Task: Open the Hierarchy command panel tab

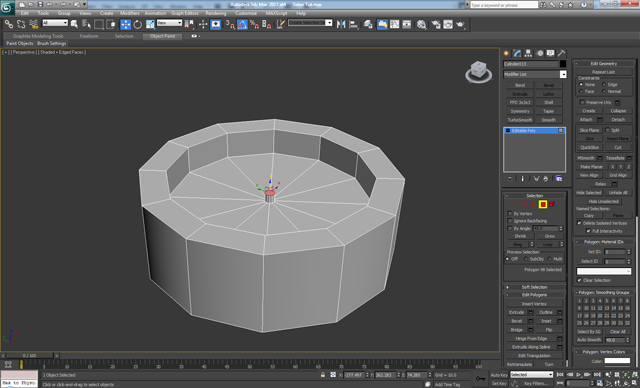Action: (529, 53)
